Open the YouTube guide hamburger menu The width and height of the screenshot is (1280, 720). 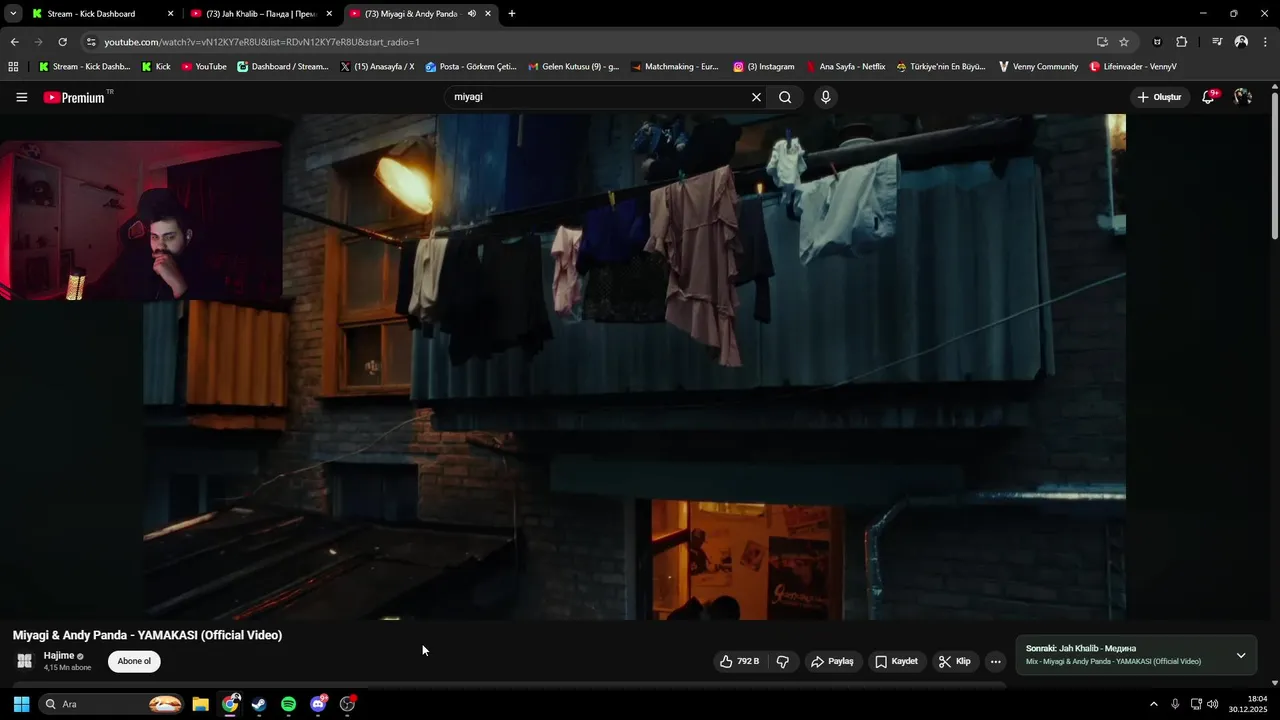pyautogui.click(x=22, y=97)
